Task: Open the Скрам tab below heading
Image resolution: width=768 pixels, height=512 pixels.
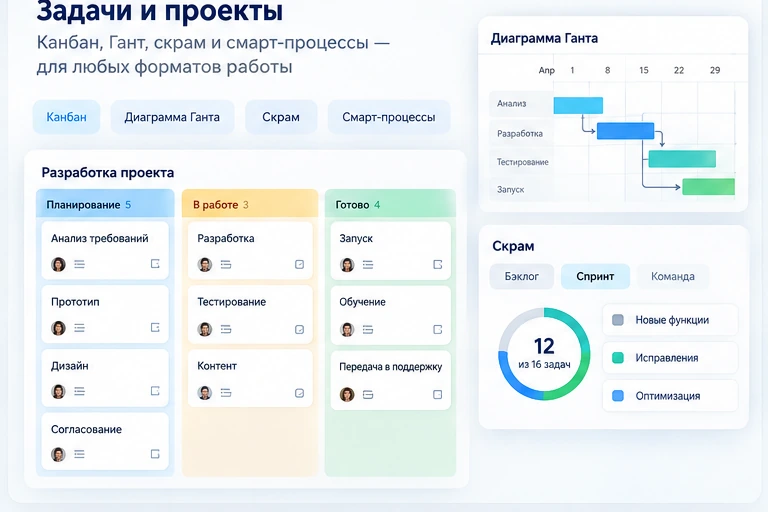Action: pos(281,117)
